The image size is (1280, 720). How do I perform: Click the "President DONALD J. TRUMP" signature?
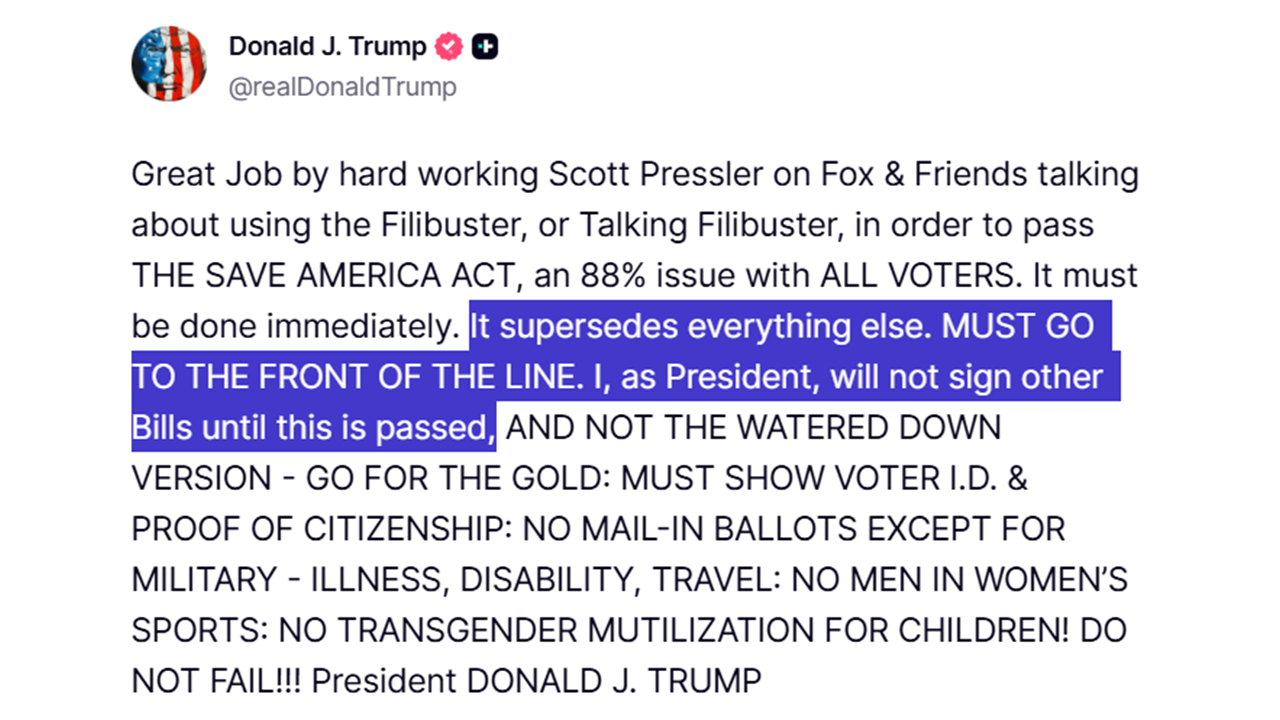(536, 681)
